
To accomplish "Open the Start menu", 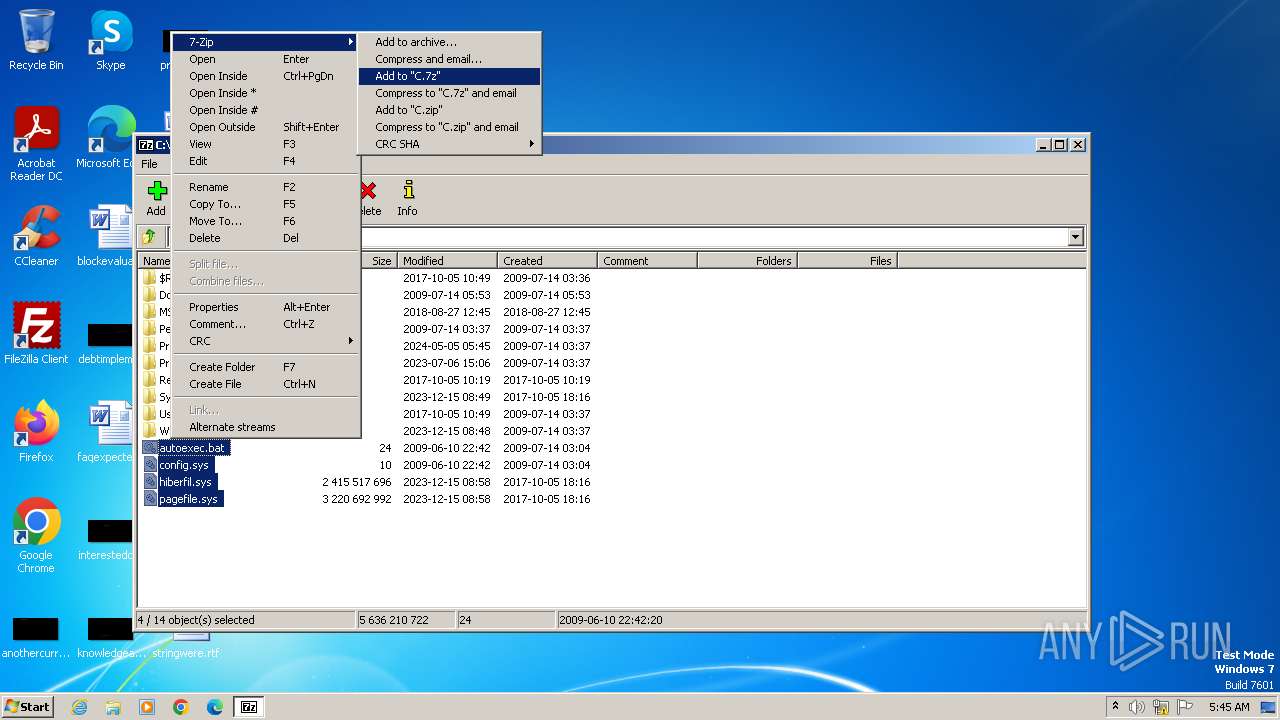I will coord(28,707).
